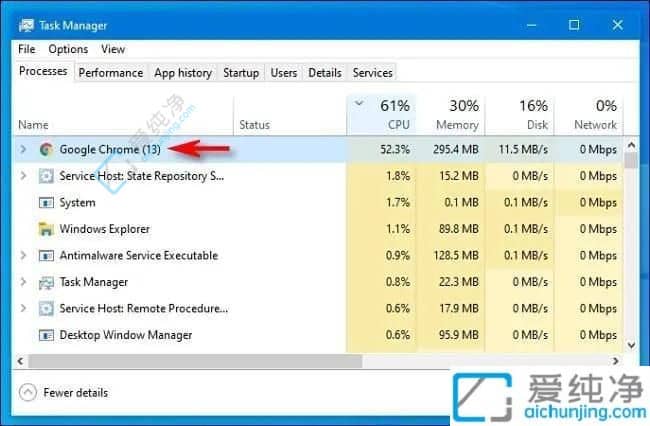Switch to the Startup tab

point(241,73)
